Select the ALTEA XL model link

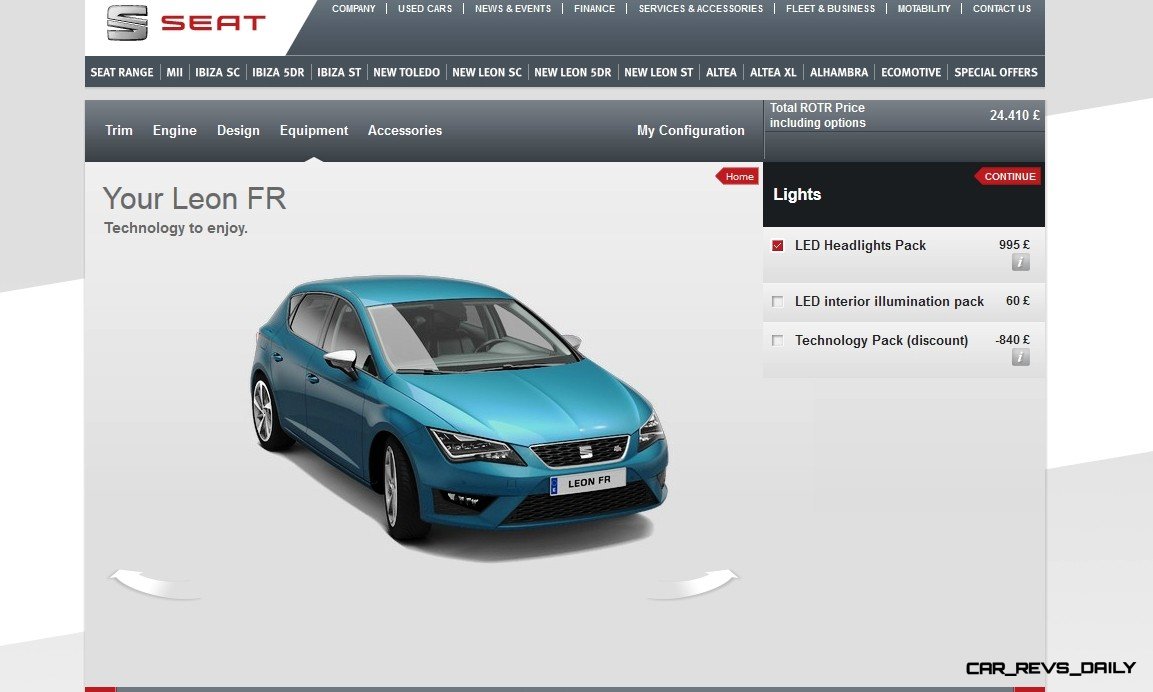(x=773, y=72)
